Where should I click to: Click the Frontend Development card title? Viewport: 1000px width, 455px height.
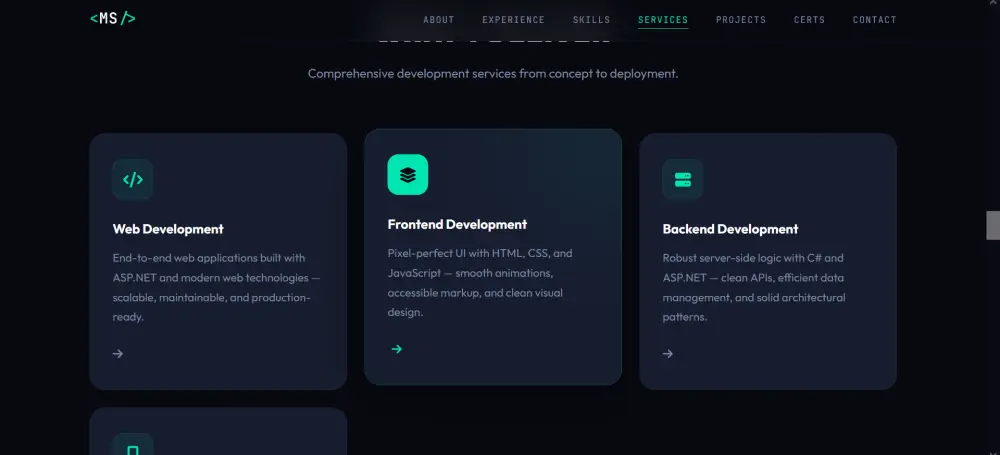pyautogui.click(x=457, y=225)
